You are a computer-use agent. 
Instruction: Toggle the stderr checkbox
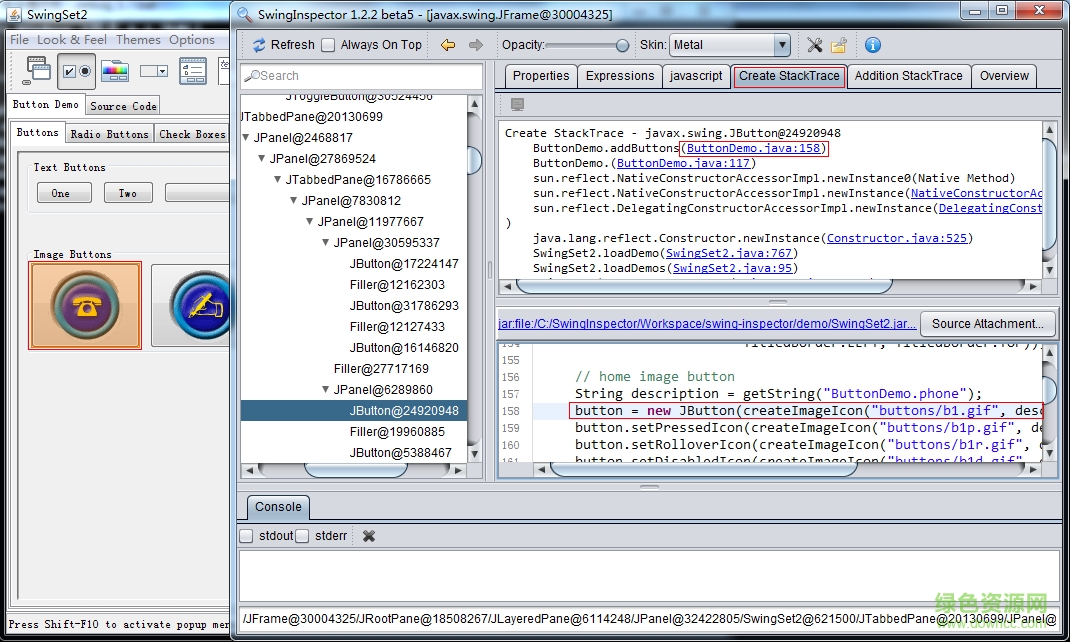click(x=303, y=536)
